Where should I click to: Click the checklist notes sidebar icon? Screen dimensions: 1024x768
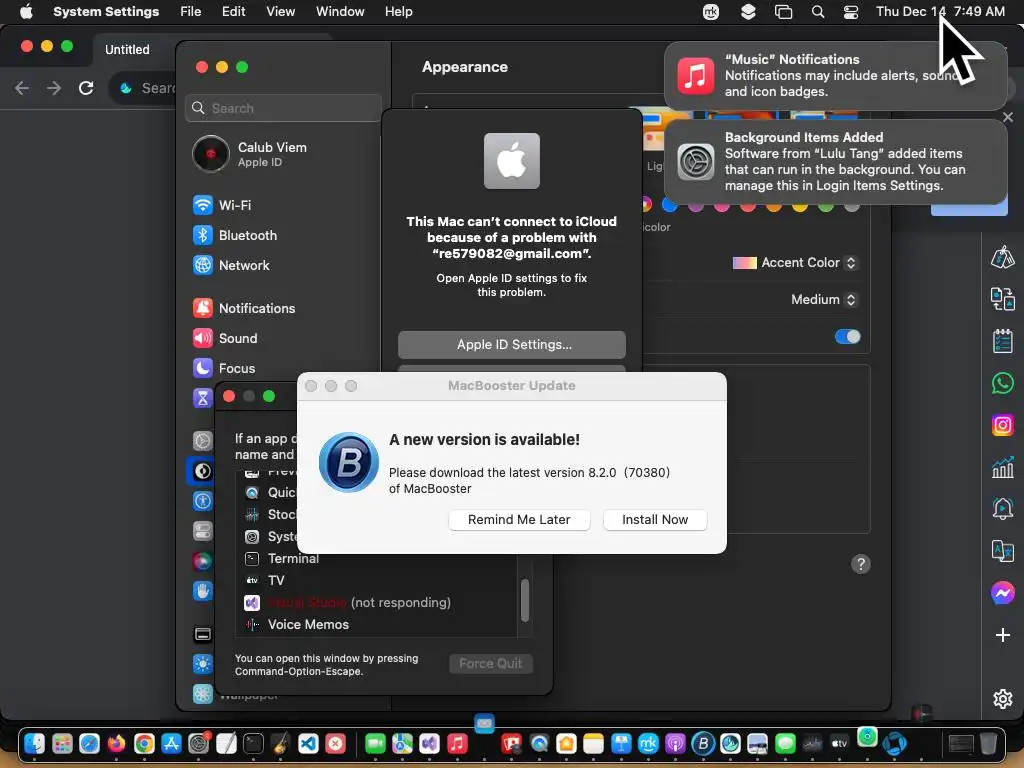[1002, 341]
